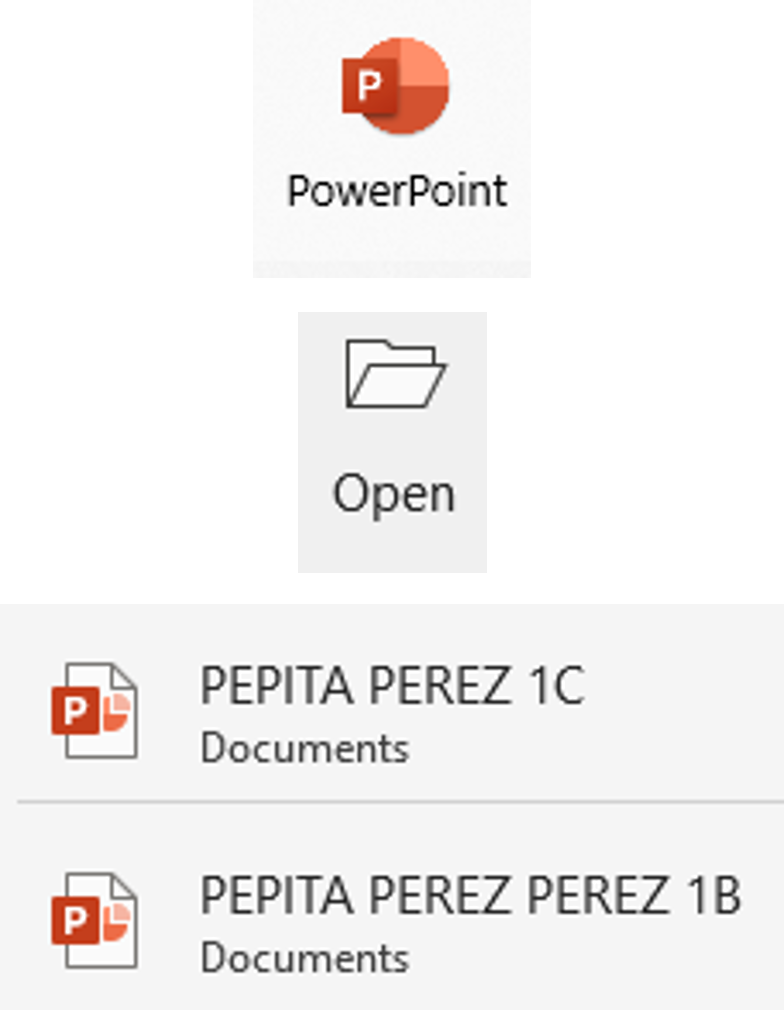
Task: Click Documents location under PEPITA PEREZ 1C
Action: click(304, 748)
